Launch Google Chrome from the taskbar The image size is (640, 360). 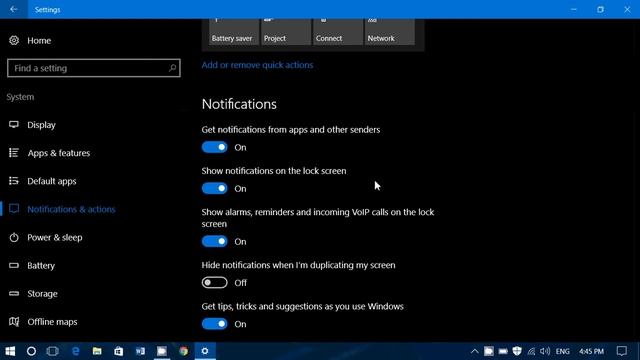point(184,351)
